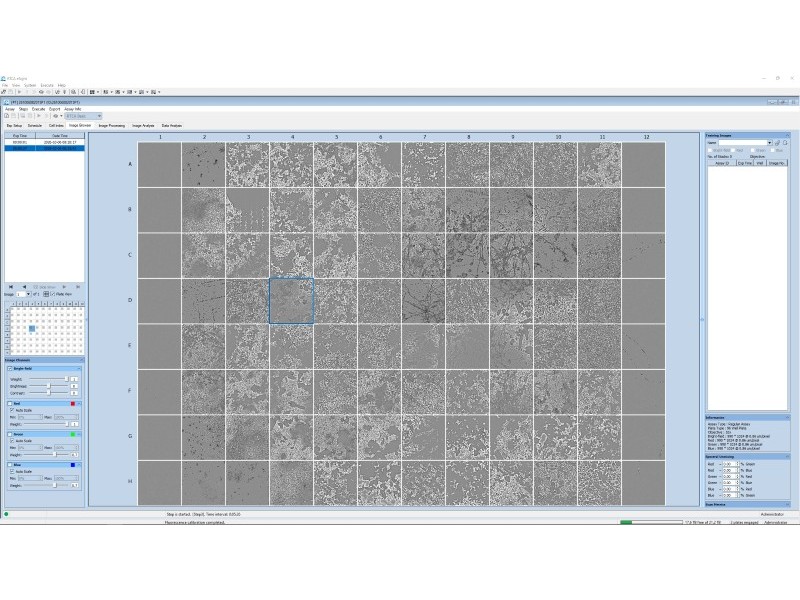Expand the Scan Metrics panel

(x=787, y=504)
